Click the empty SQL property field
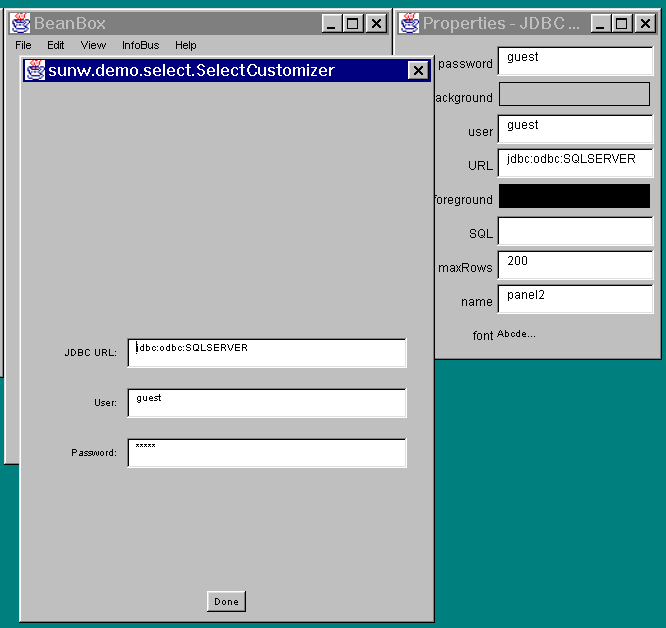The height and width of the screenshot is (628, 666). tap(575, 231)
